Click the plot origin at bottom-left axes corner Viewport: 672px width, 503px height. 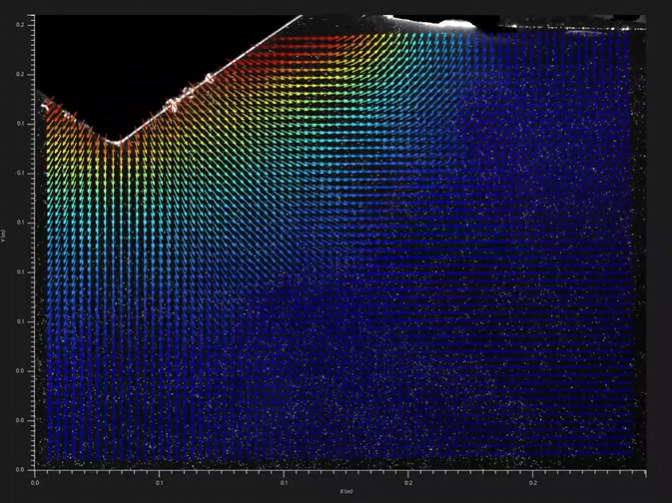pos(36,469)
